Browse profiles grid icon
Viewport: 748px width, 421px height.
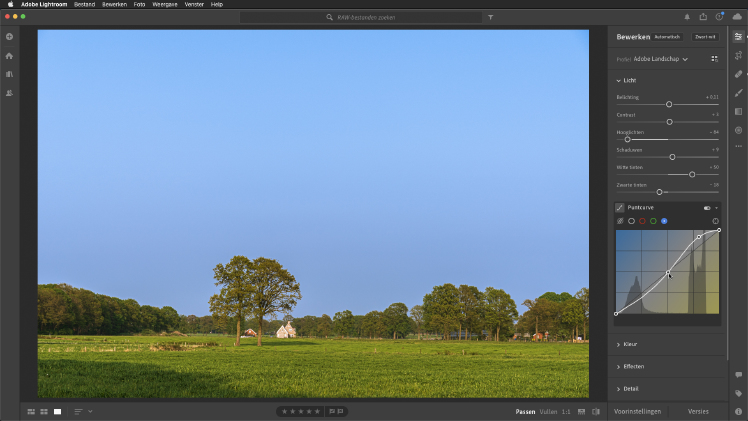coord(714,59)
